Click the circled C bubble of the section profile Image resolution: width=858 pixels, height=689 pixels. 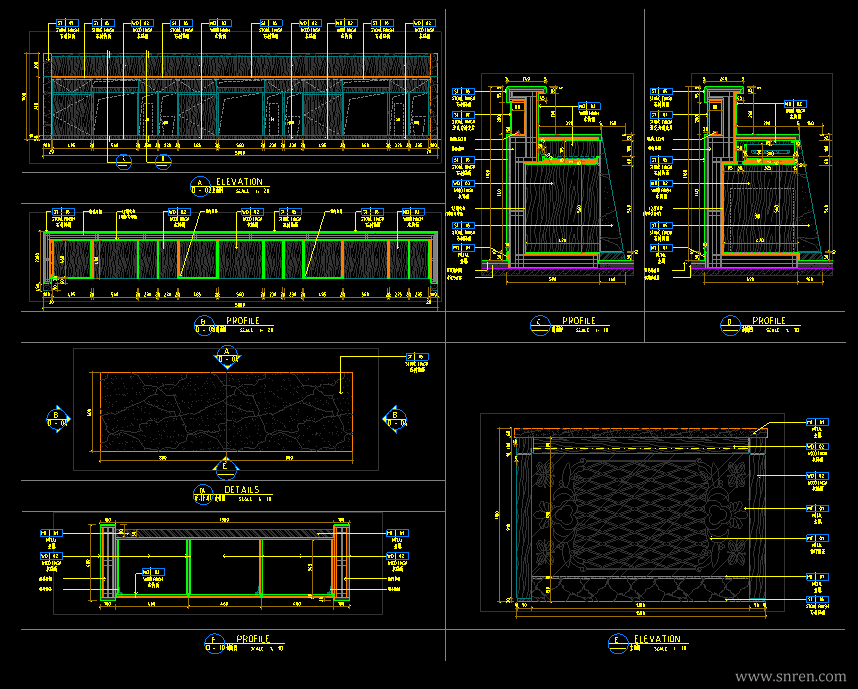[x=540, y=326]
